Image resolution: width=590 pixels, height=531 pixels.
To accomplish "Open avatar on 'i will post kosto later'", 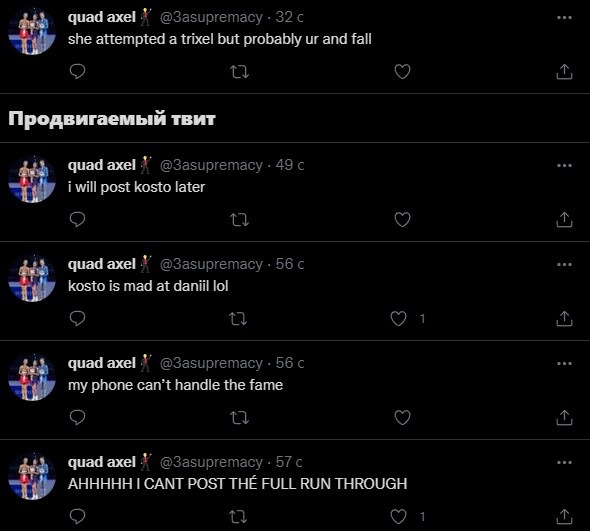I will tap(32, 179).
